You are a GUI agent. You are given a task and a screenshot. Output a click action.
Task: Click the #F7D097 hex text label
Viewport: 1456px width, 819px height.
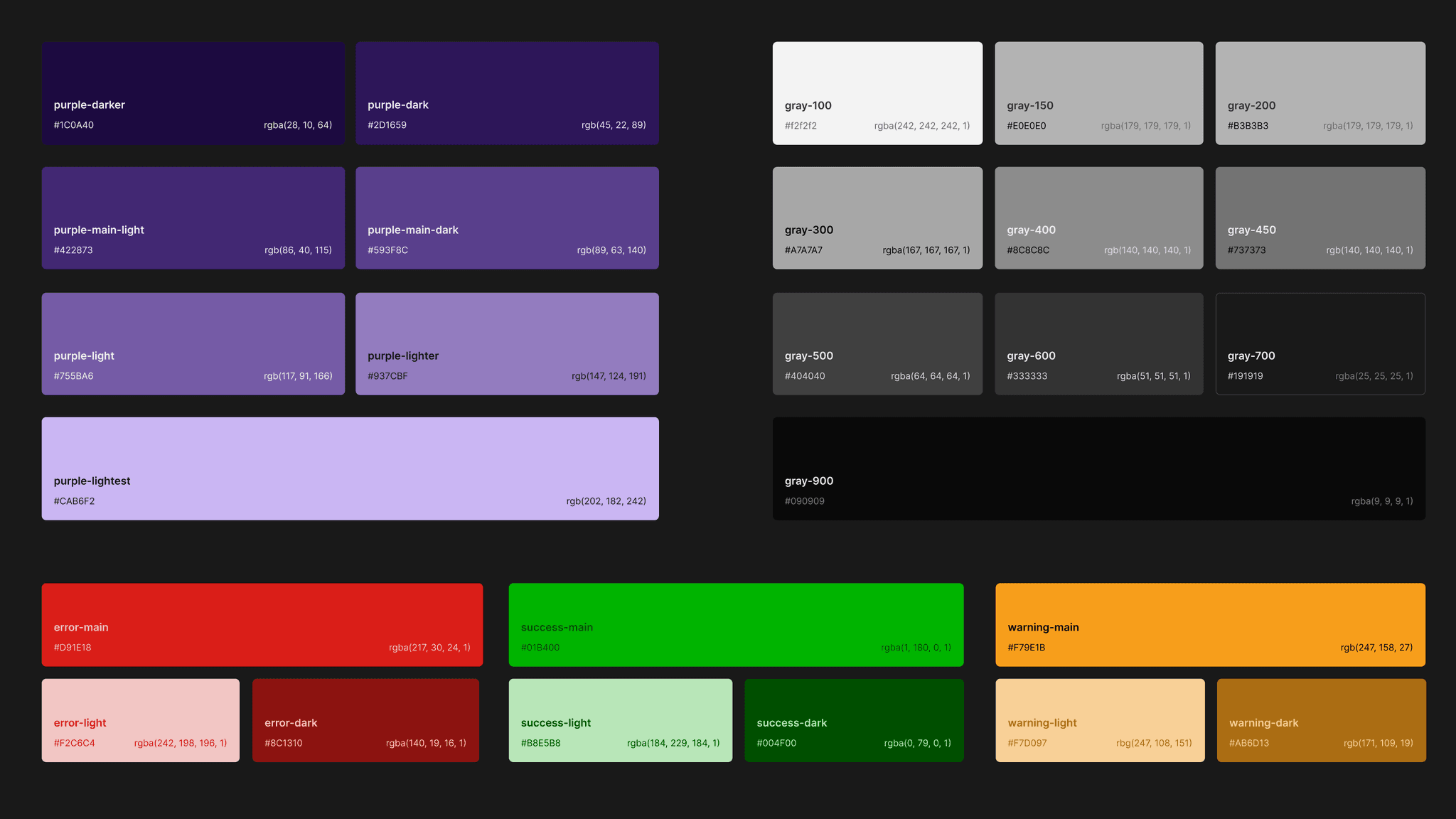point(1027,743)
